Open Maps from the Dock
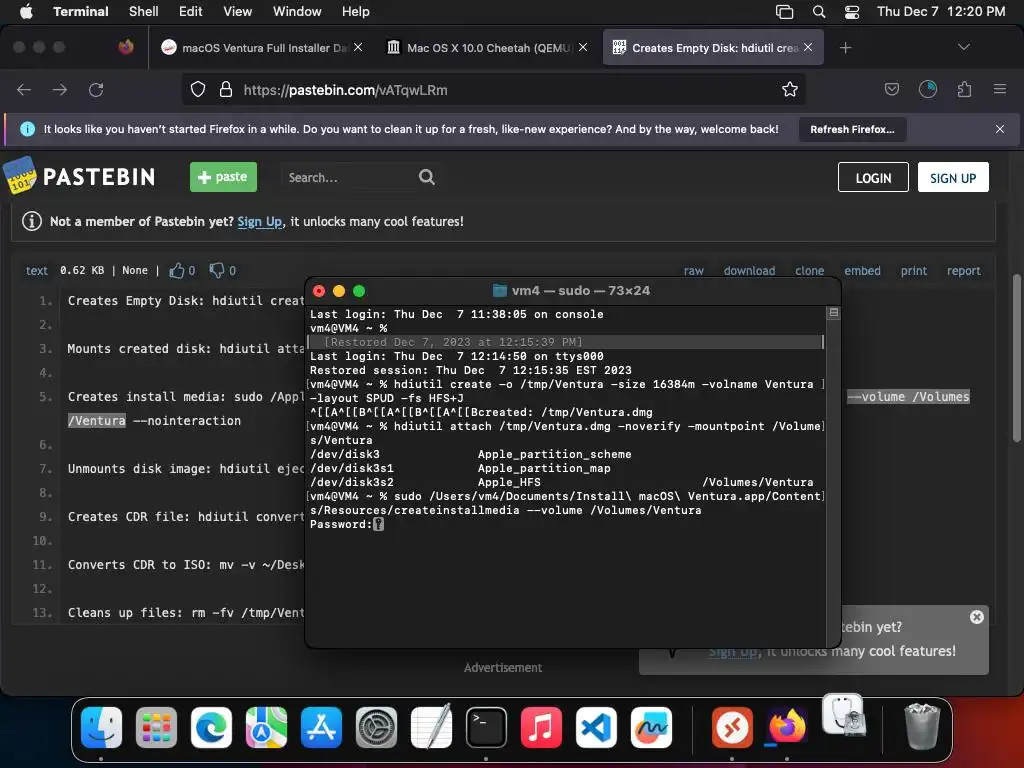 coord(266,728)
